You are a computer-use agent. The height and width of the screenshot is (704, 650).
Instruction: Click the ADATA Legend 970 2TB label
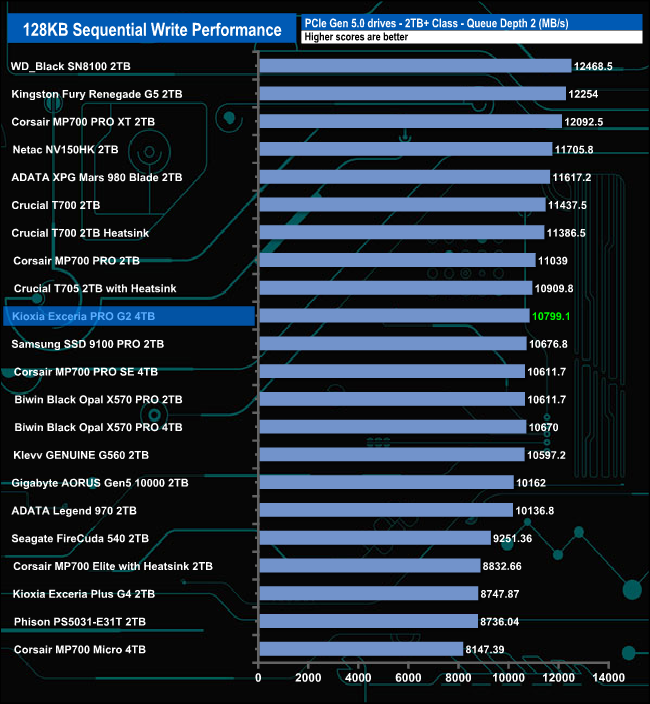(74, 511)
